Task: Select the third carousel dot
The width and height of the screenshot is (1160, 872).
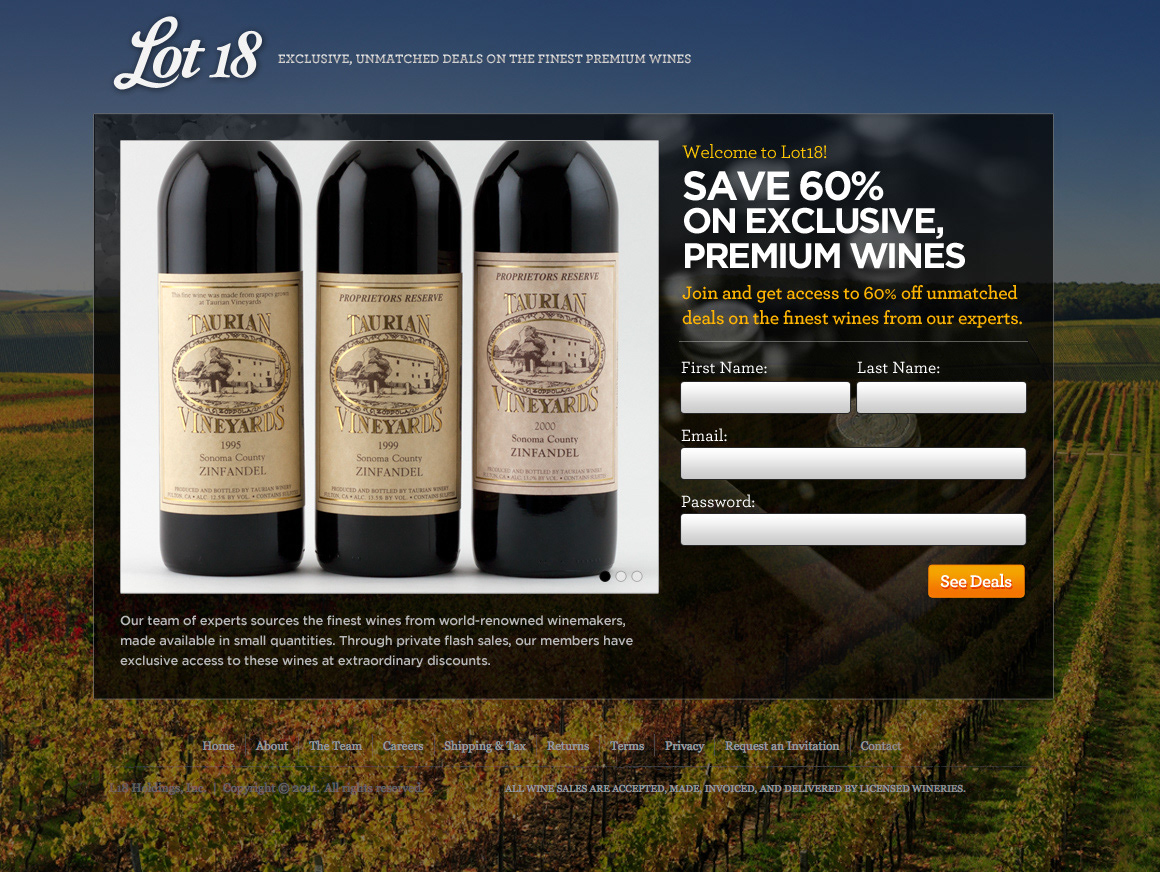Action: 637,576
